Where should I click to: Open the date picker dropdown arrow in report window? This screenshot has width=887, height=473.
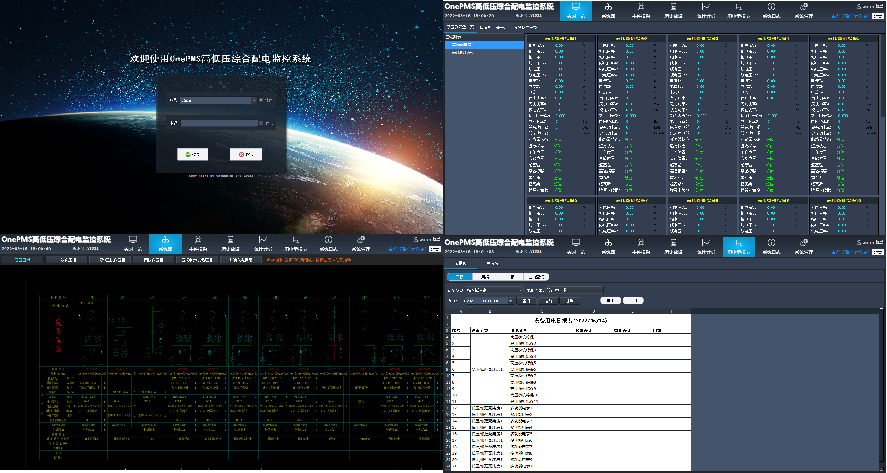(511, 301)
